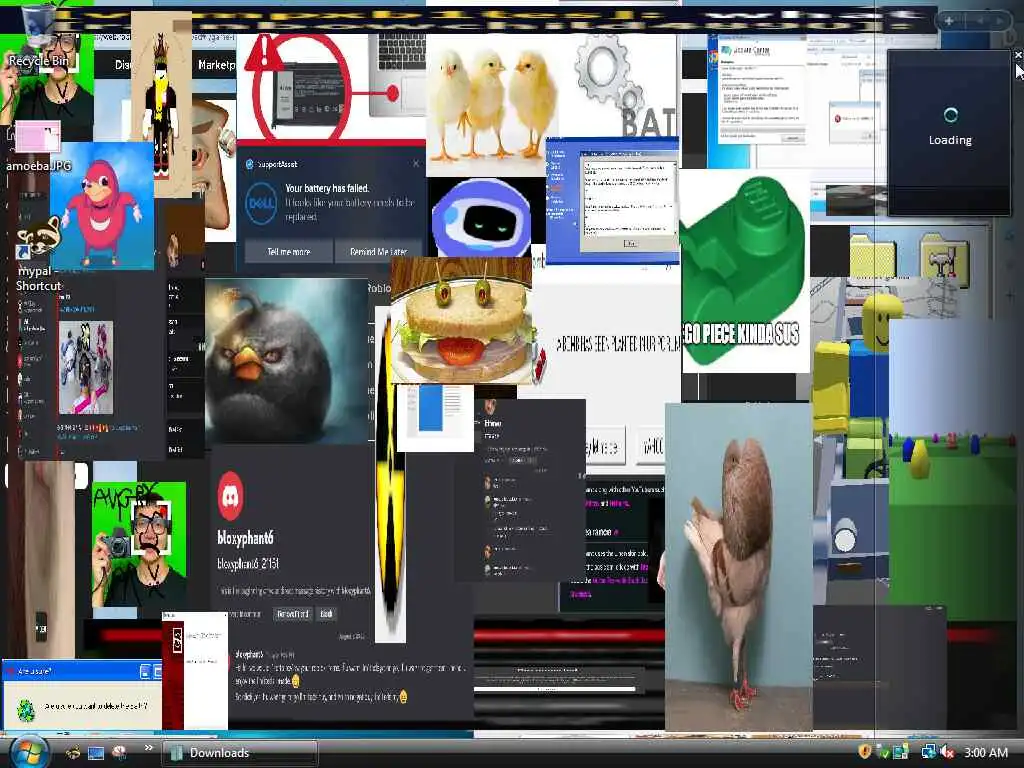
Task: Click Remove Friend in Discord profile
Action: (x=292, y=614)
